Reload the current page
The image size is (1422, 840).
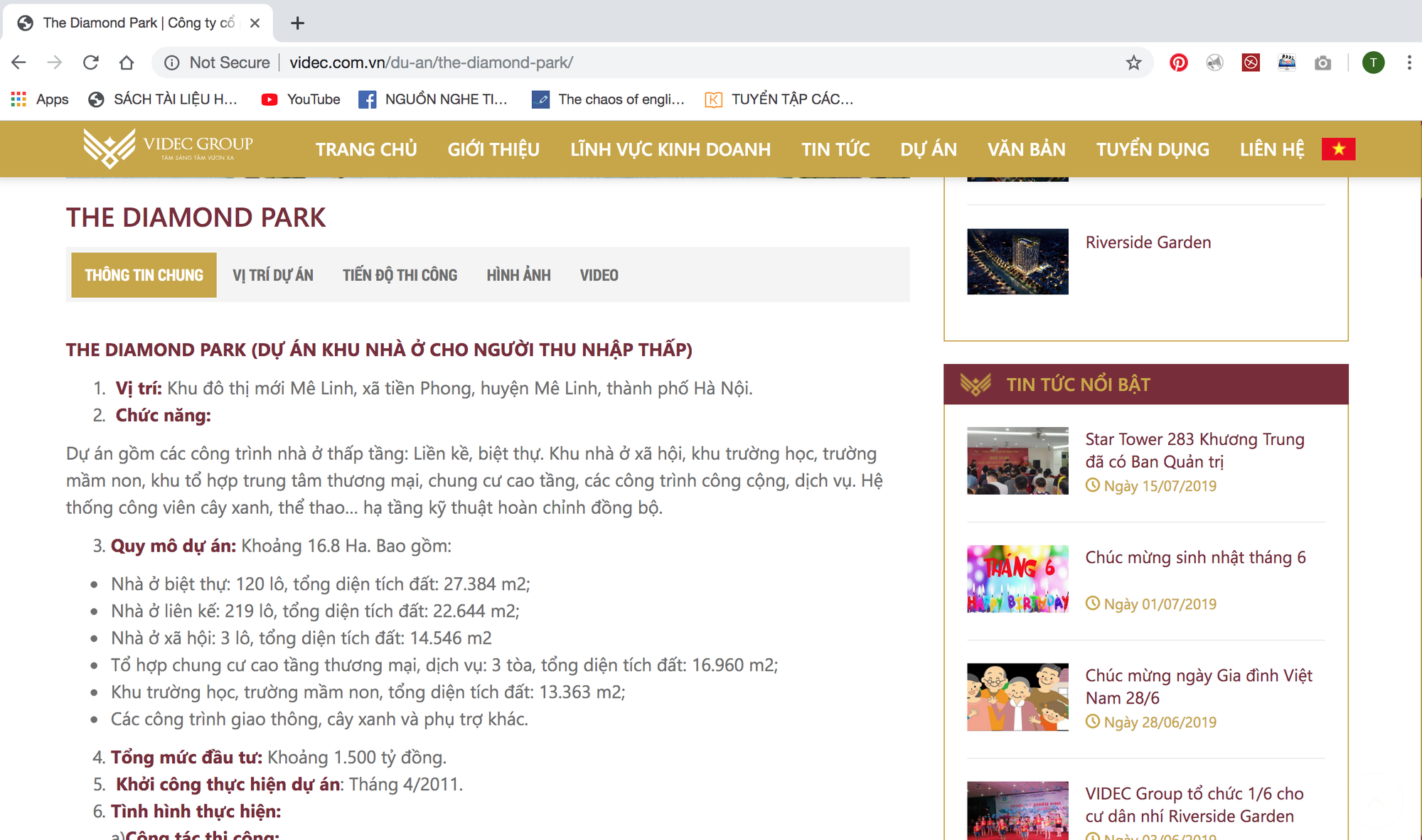point(90,63)
